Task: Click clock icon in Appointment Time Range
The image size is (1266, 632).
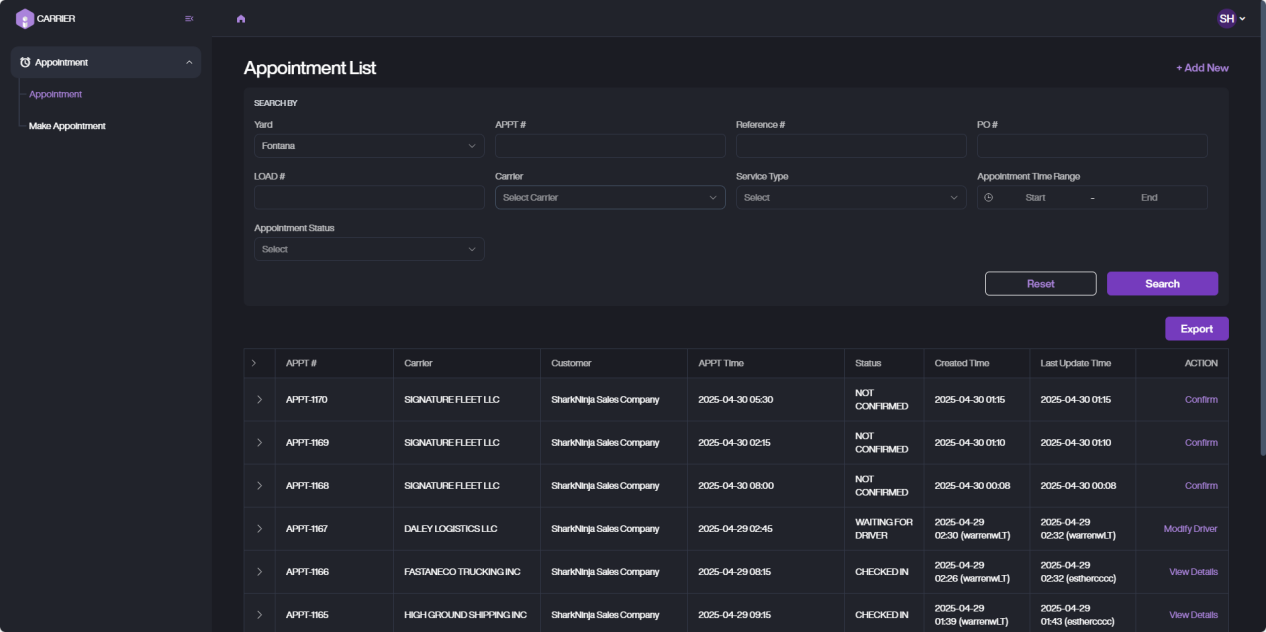Action: pos(989,198)
